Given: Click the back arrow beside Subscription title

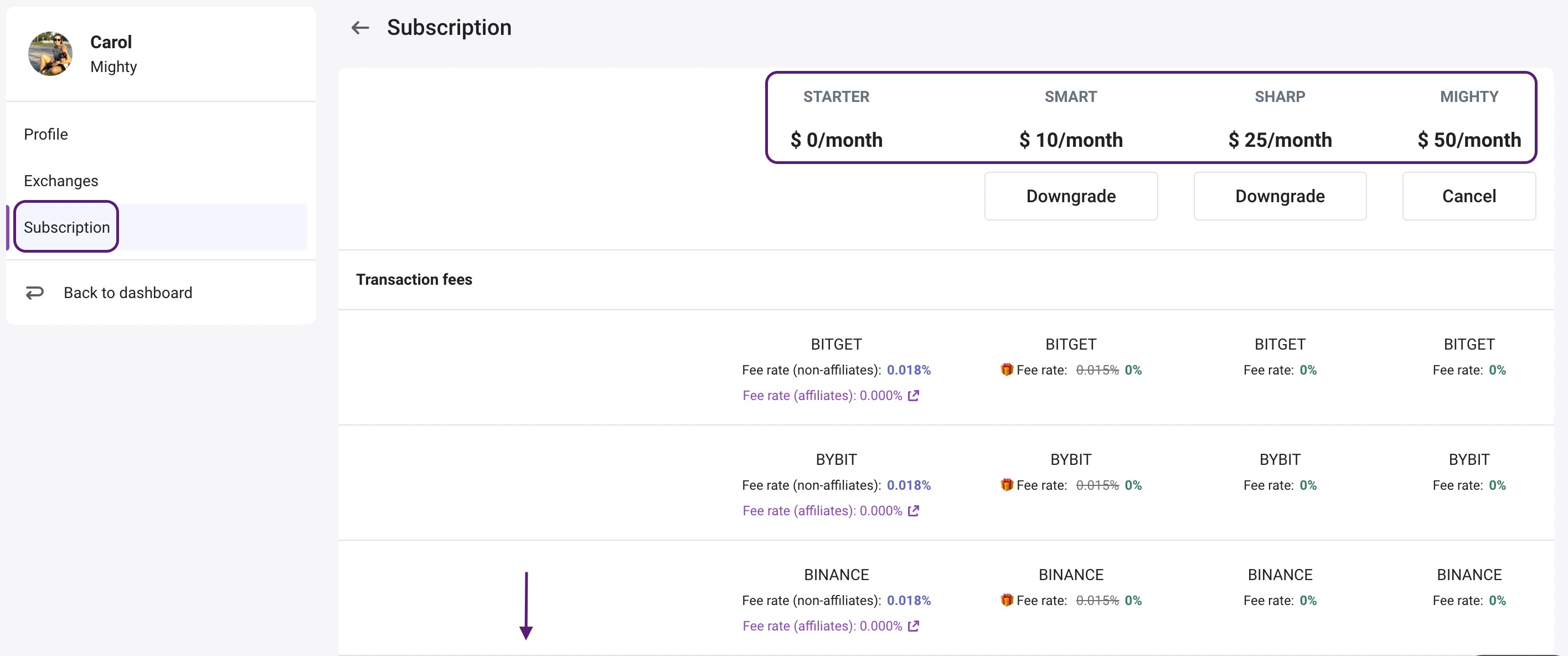Looking at the screenshot, I should pyautogui.click(x=360, y=27).
